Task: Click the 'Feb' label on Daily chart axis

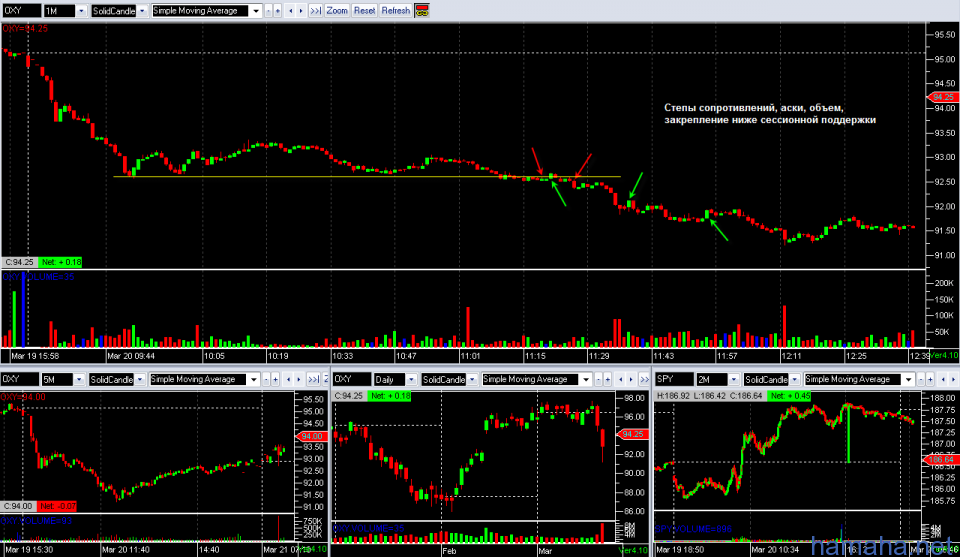Action: pos(449,551)
